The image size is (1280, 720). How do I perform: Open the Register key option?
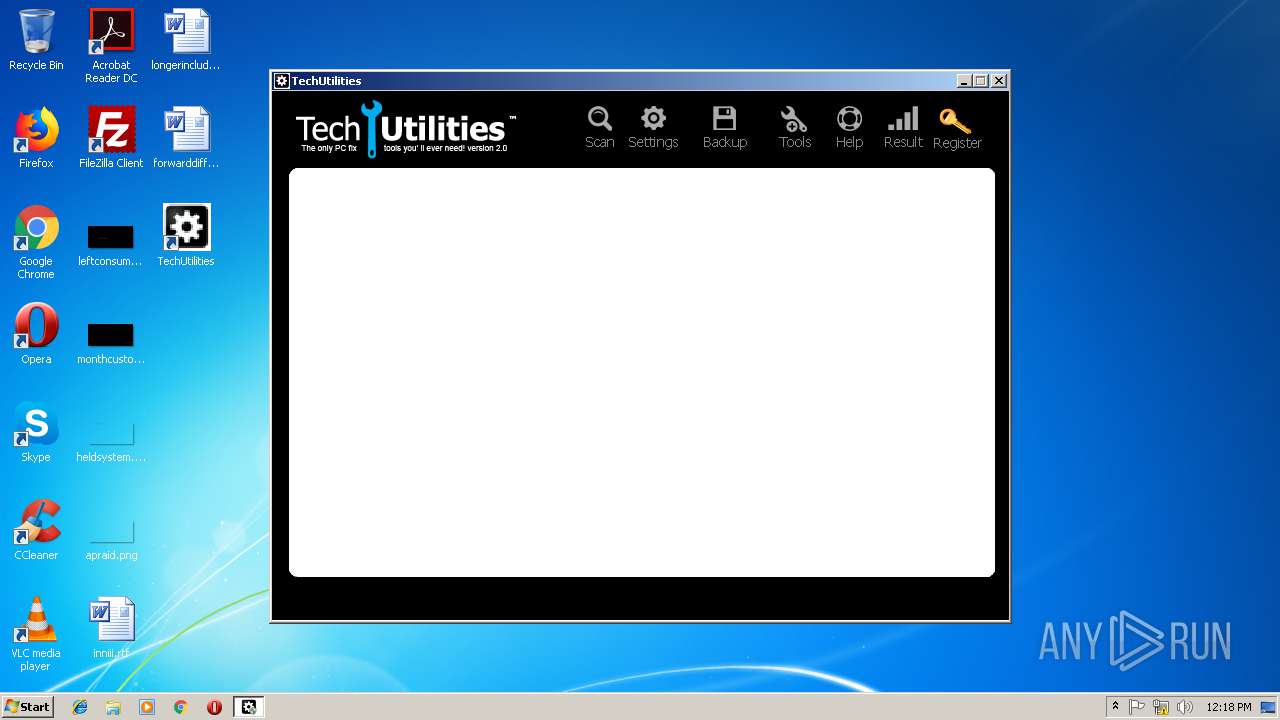(957, 128)
